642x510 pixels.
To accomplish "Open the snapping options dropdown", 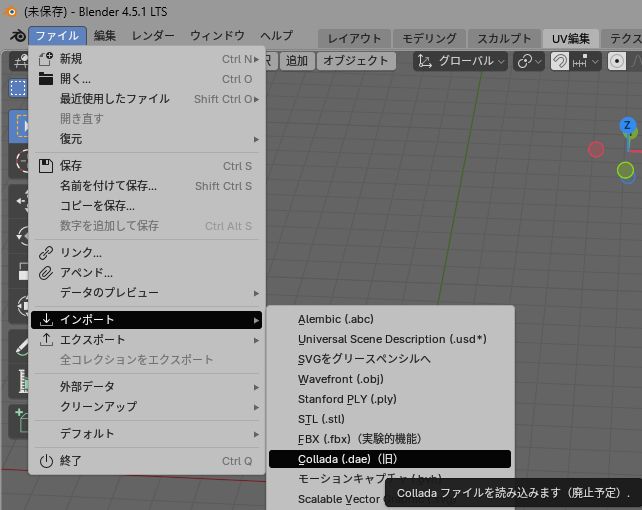I will tap(585, 61).
